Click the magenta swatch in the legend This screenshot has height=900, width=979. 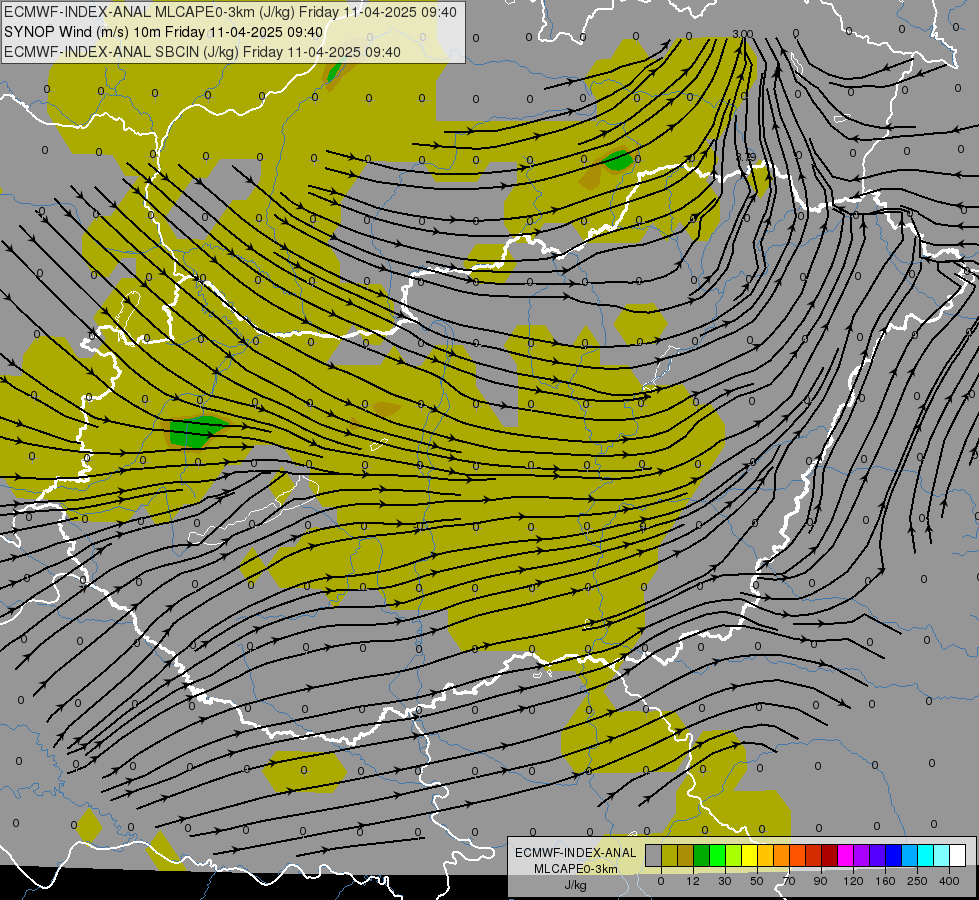point(846,856)
